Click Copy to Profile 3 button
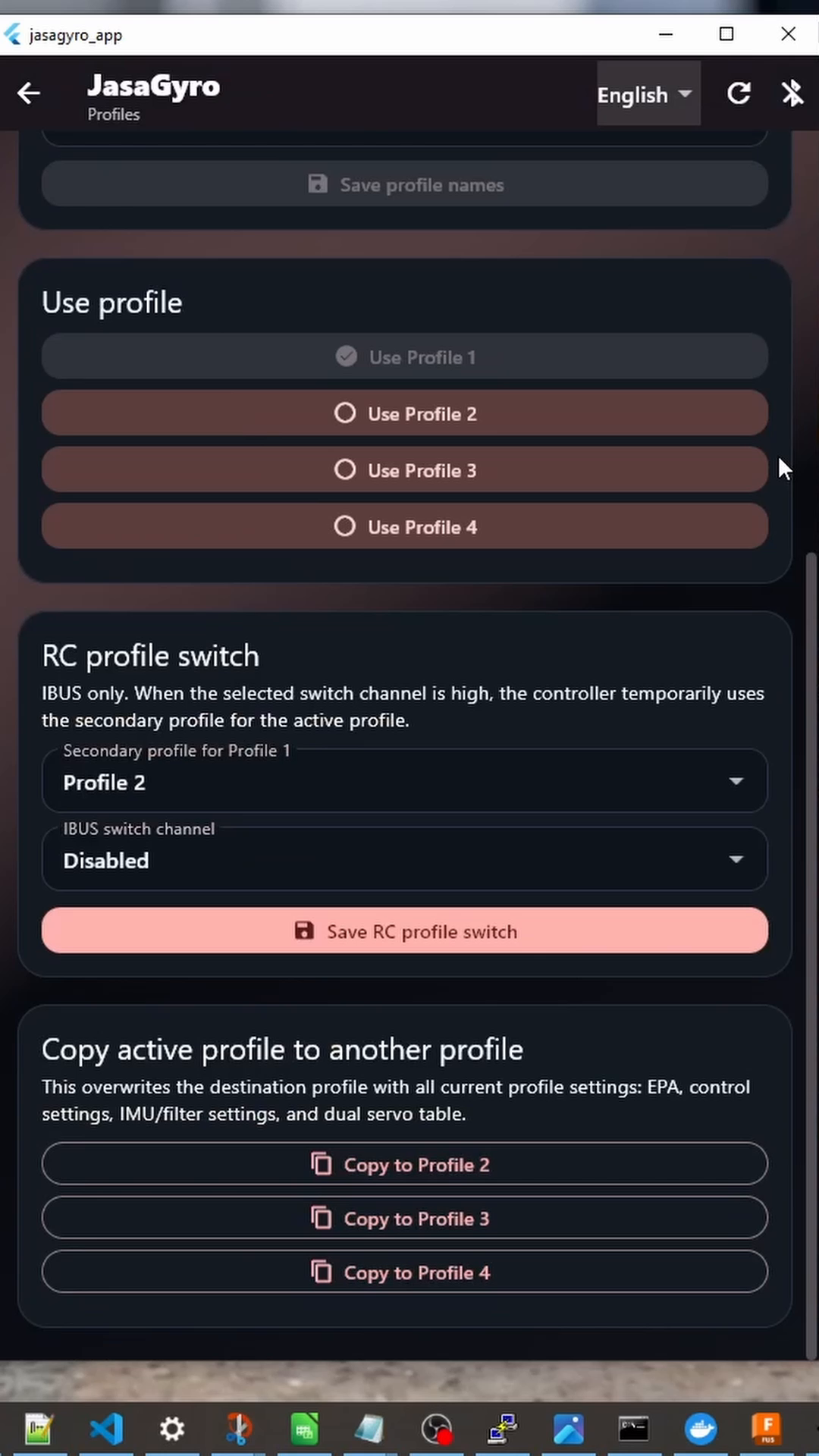 [x=405, y=1218]
